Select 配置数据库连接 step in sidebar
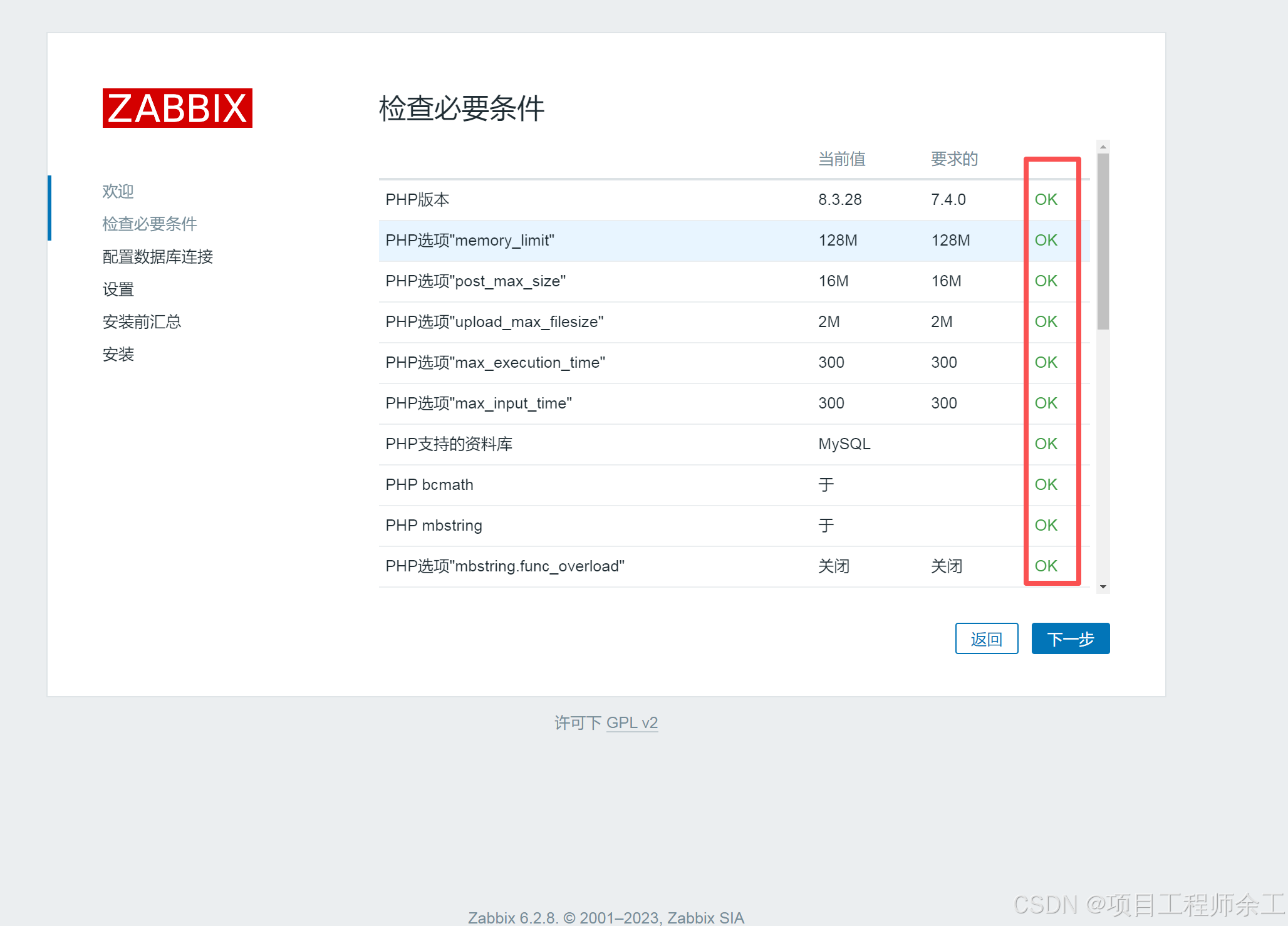This screenshot has height=926, width=1288. pos(157,256)
